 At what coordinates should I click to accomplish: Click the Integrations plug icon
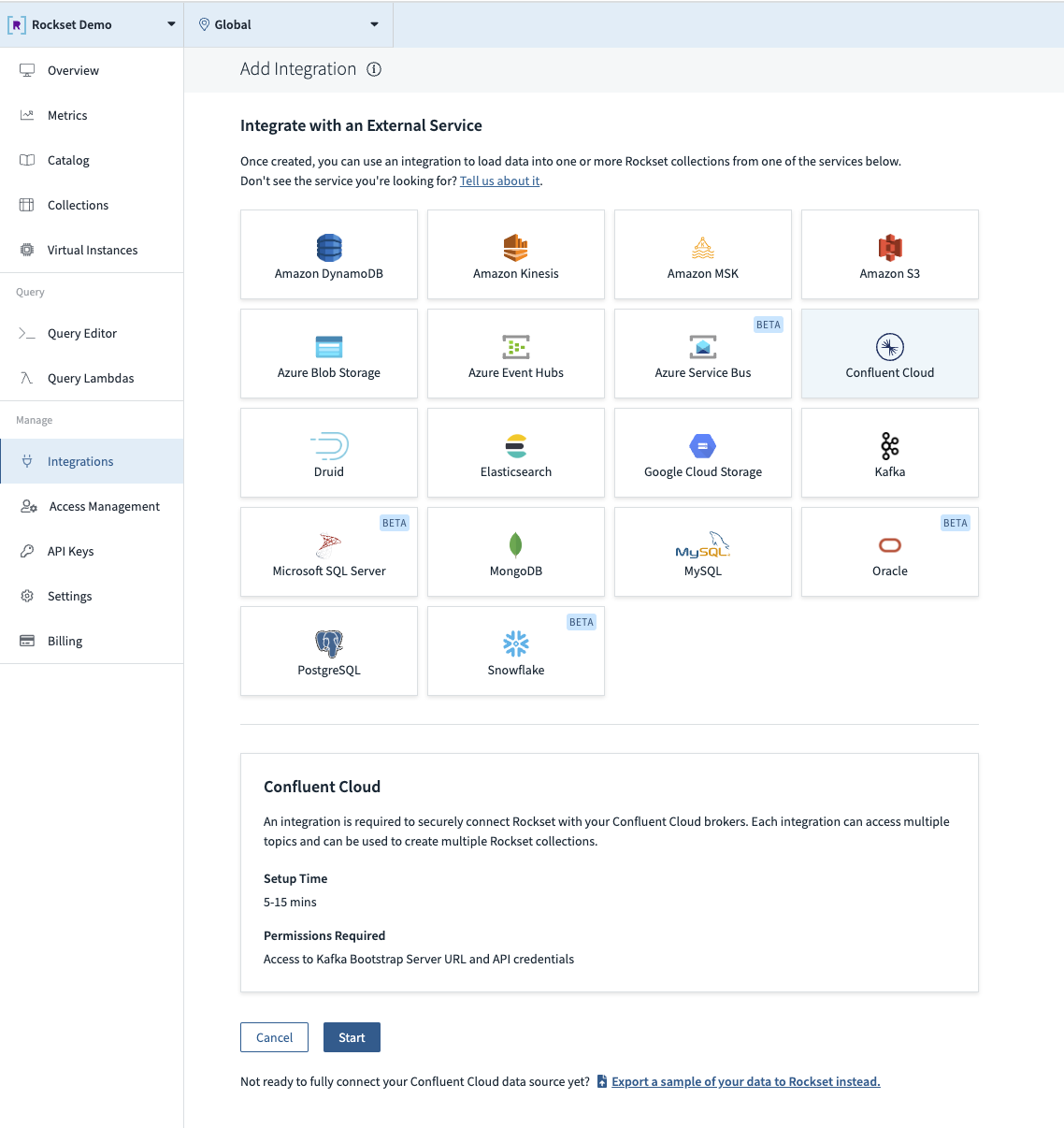coord(27,461)
